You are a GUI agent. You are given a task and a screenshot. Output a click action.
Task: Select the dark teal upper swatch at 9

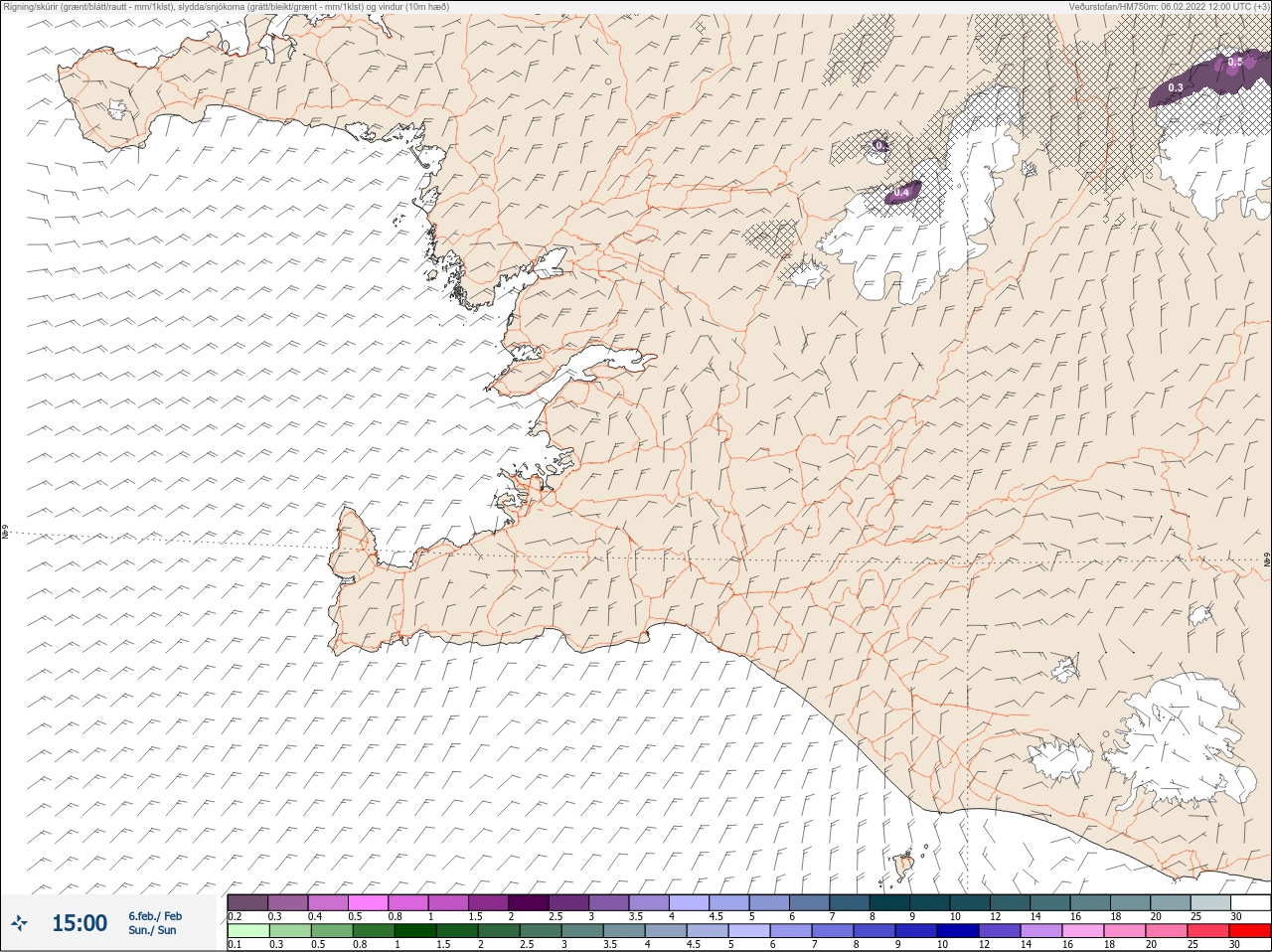click(x=930, y=902)
